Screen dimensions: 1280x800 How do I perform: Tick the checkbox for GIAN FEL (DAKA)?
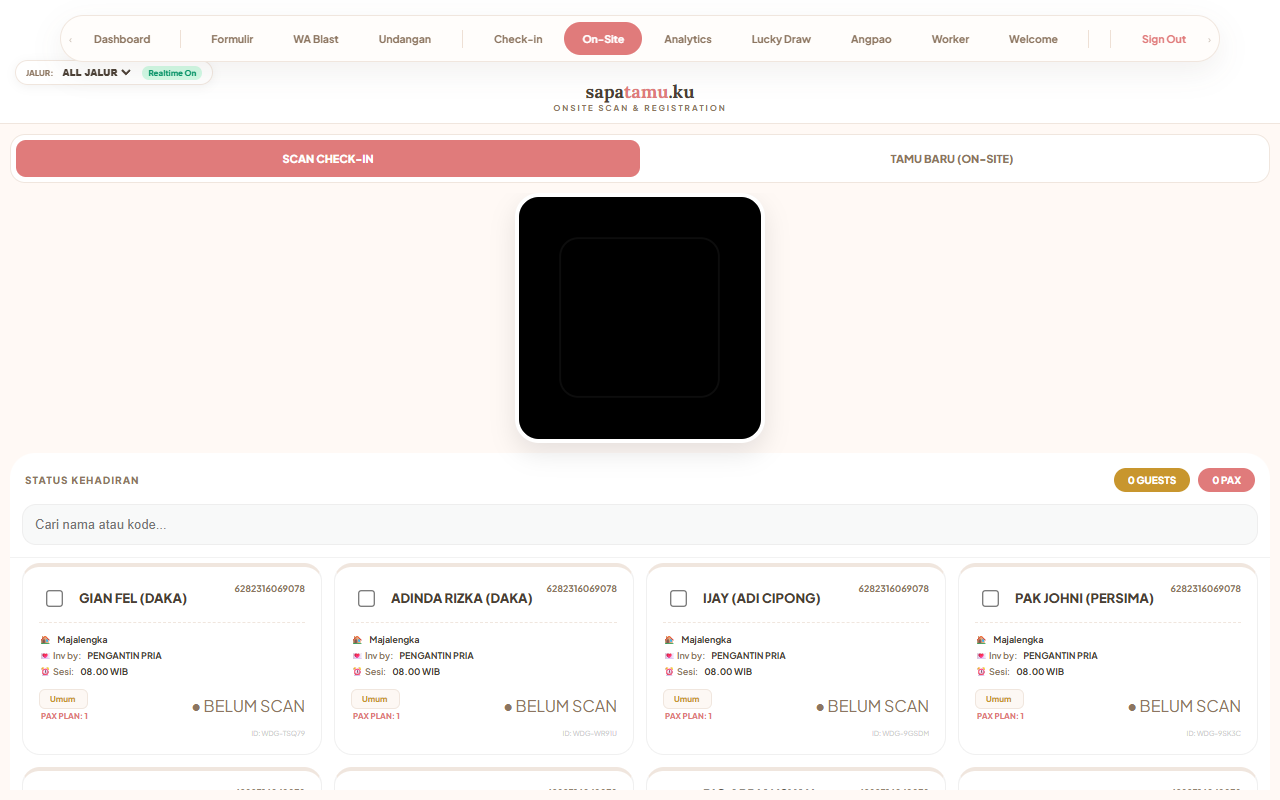pyautogui.click(x=55, y=598)
